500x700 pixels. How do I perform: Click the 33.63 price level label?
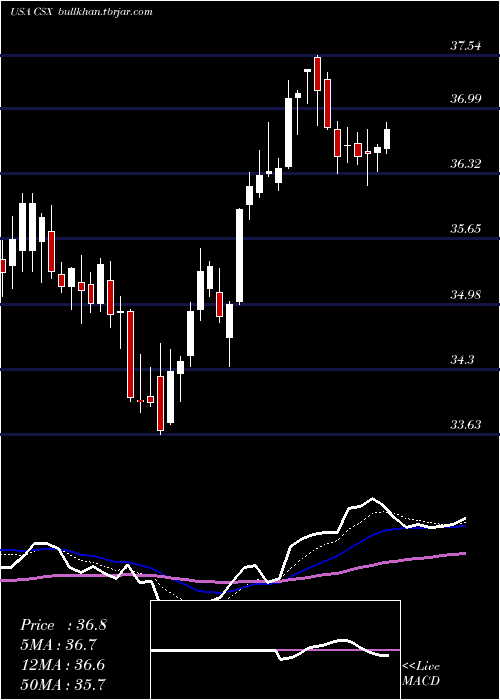[466, 425]
